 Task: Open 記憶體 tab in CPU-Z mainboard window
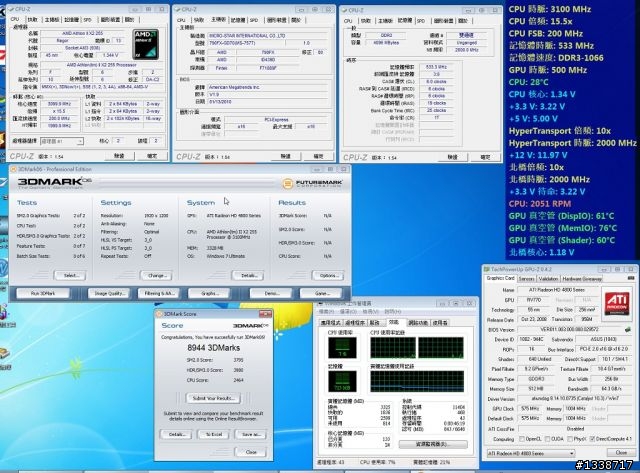pos(237,20)
